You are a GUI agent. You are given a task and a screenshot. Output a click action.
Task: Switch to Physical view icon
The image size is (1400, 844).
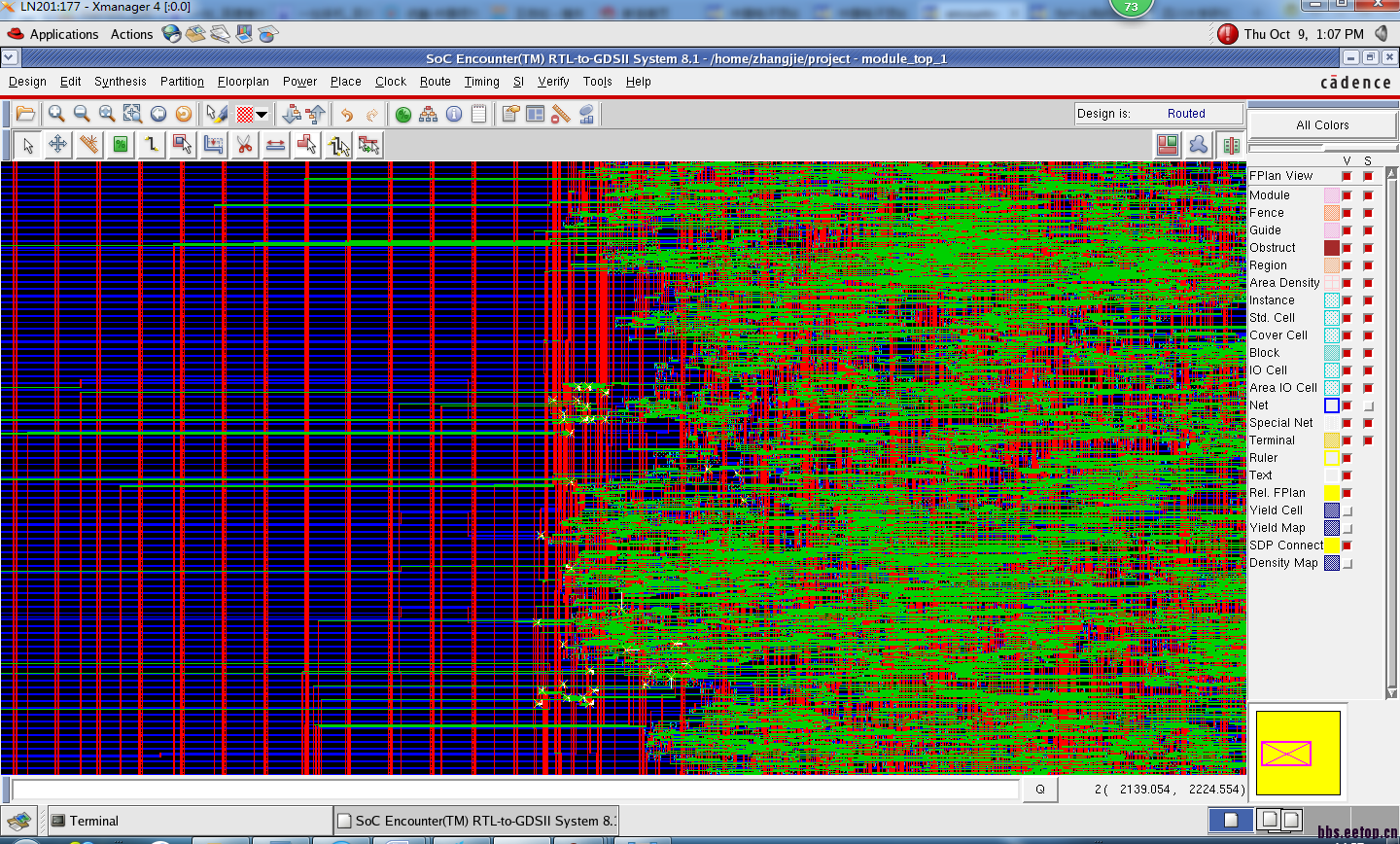[x=1231, y=145]
